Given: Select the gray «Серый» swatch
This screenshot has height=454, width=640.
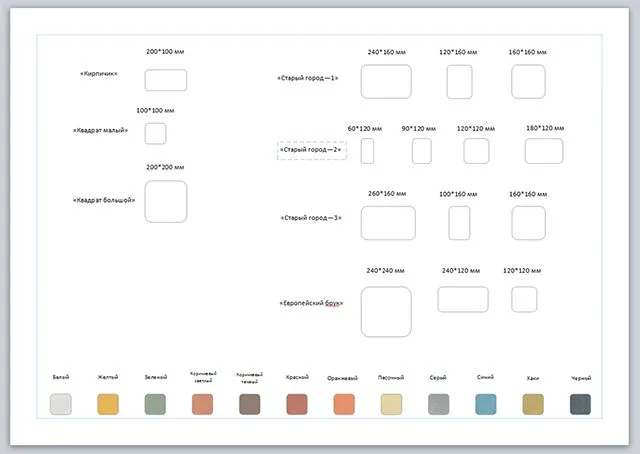Looking at the screenshot, I should tap(439, 404).
